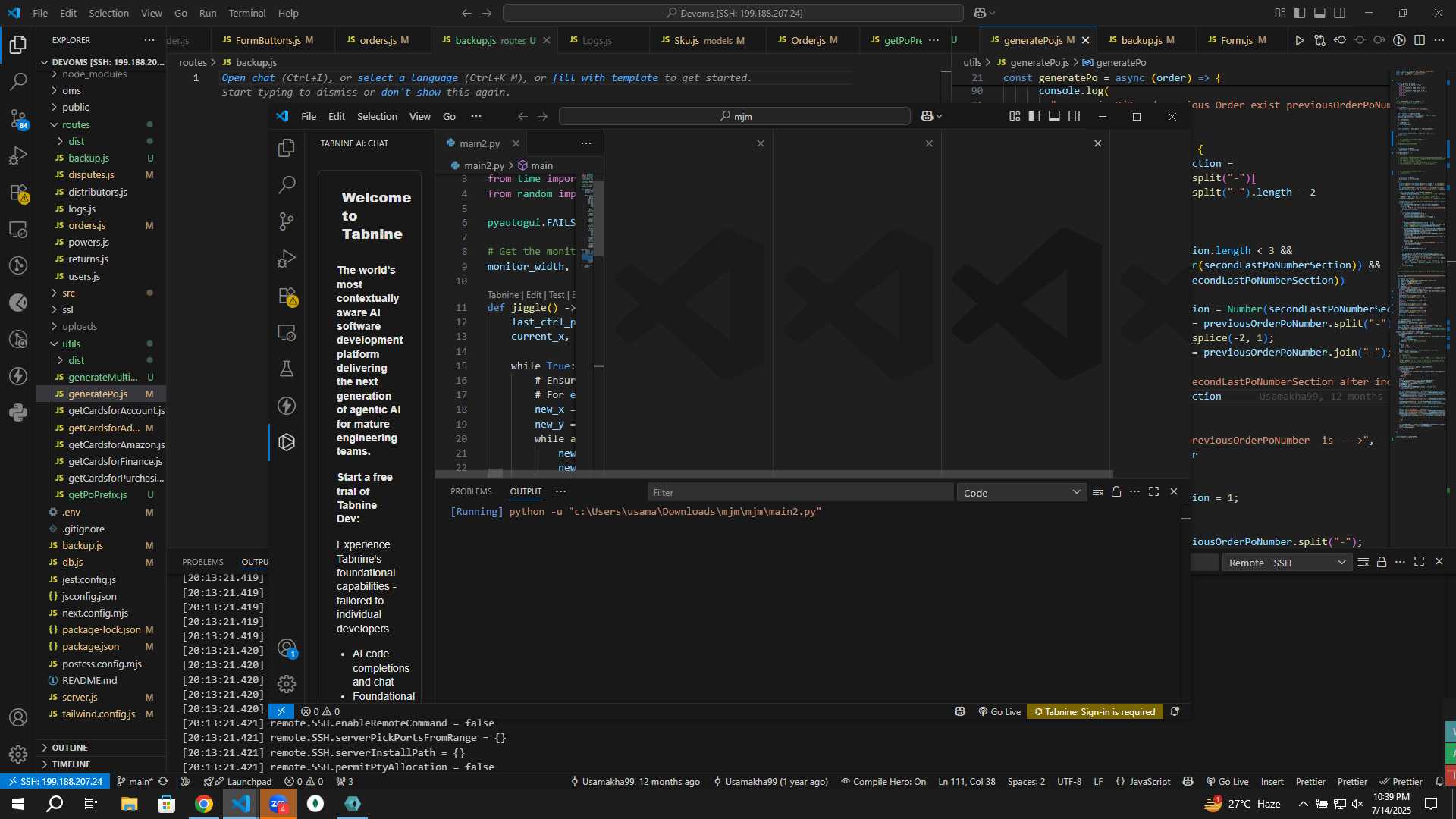Open Terminal menu in Devoms window
This screenshot has width=1456, height=819.
point(247,13)
